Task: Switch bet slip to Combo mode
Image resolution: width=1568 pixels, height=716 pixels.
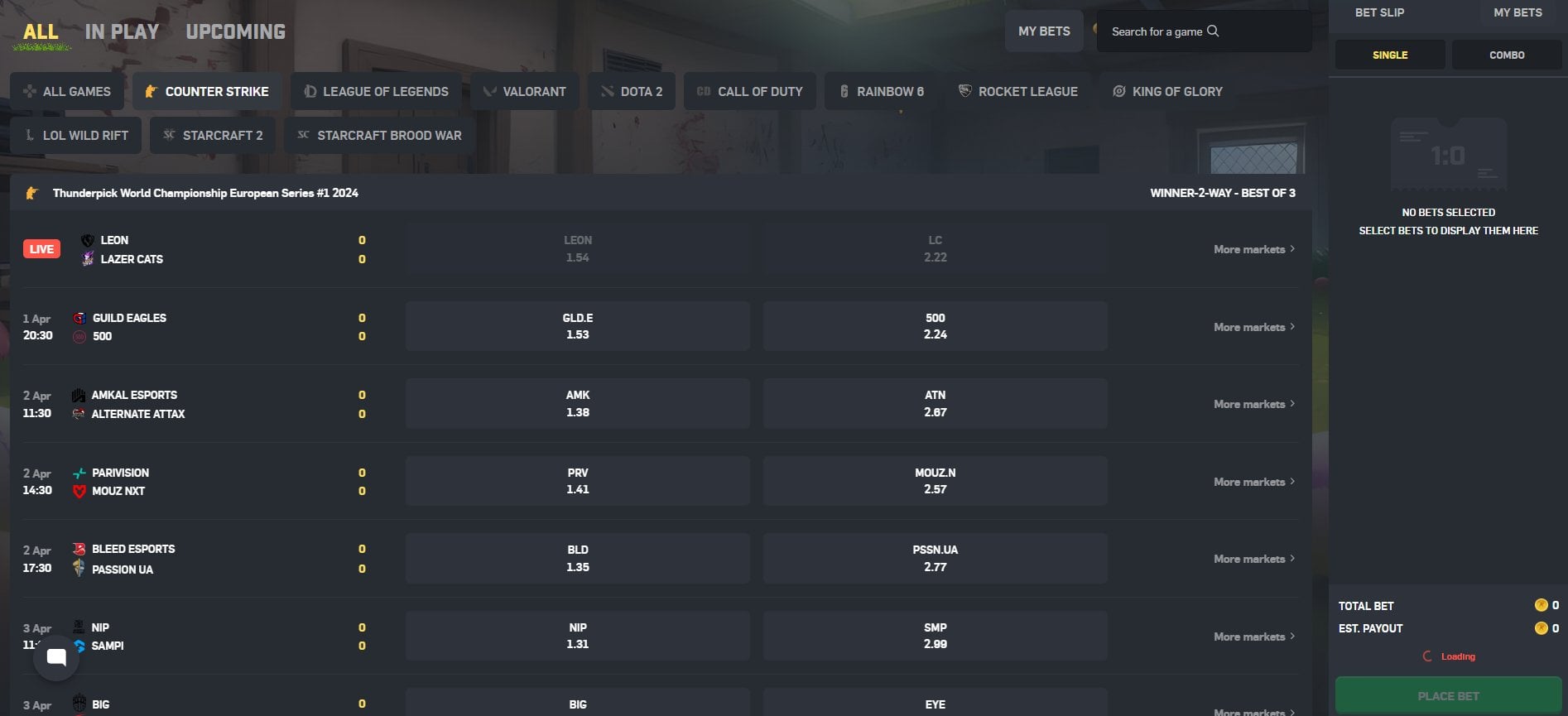Action: tap(1506, 55)
